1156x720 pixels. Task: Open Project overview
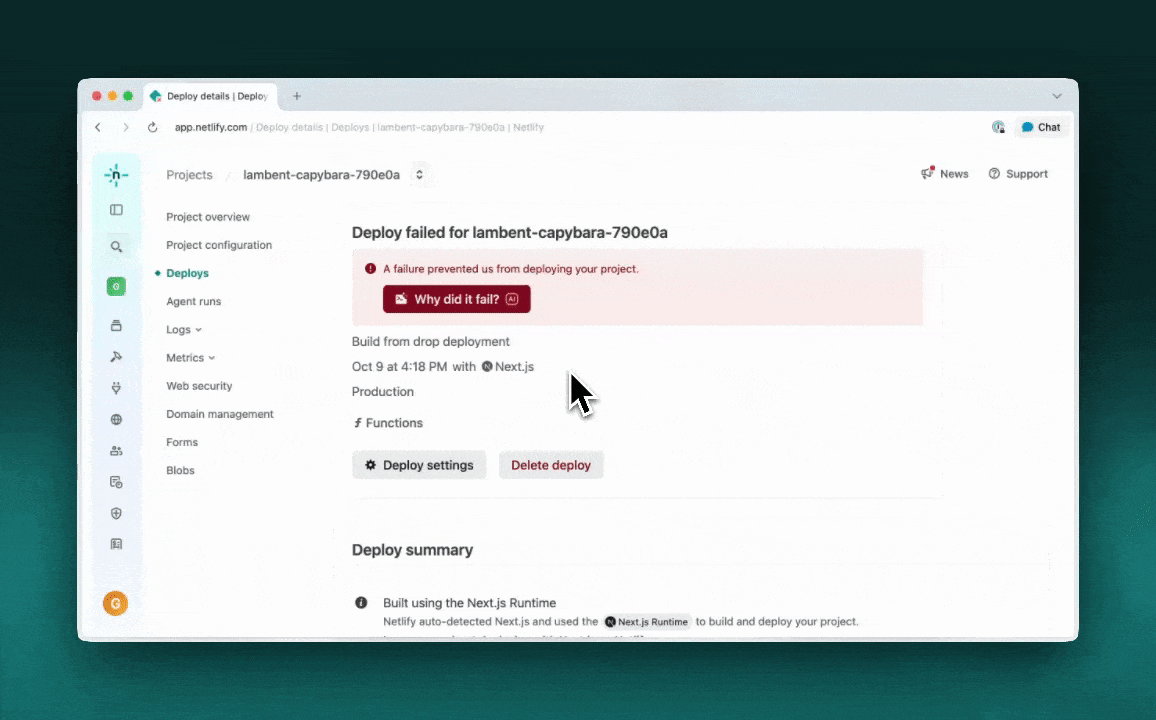click(208, 217)
